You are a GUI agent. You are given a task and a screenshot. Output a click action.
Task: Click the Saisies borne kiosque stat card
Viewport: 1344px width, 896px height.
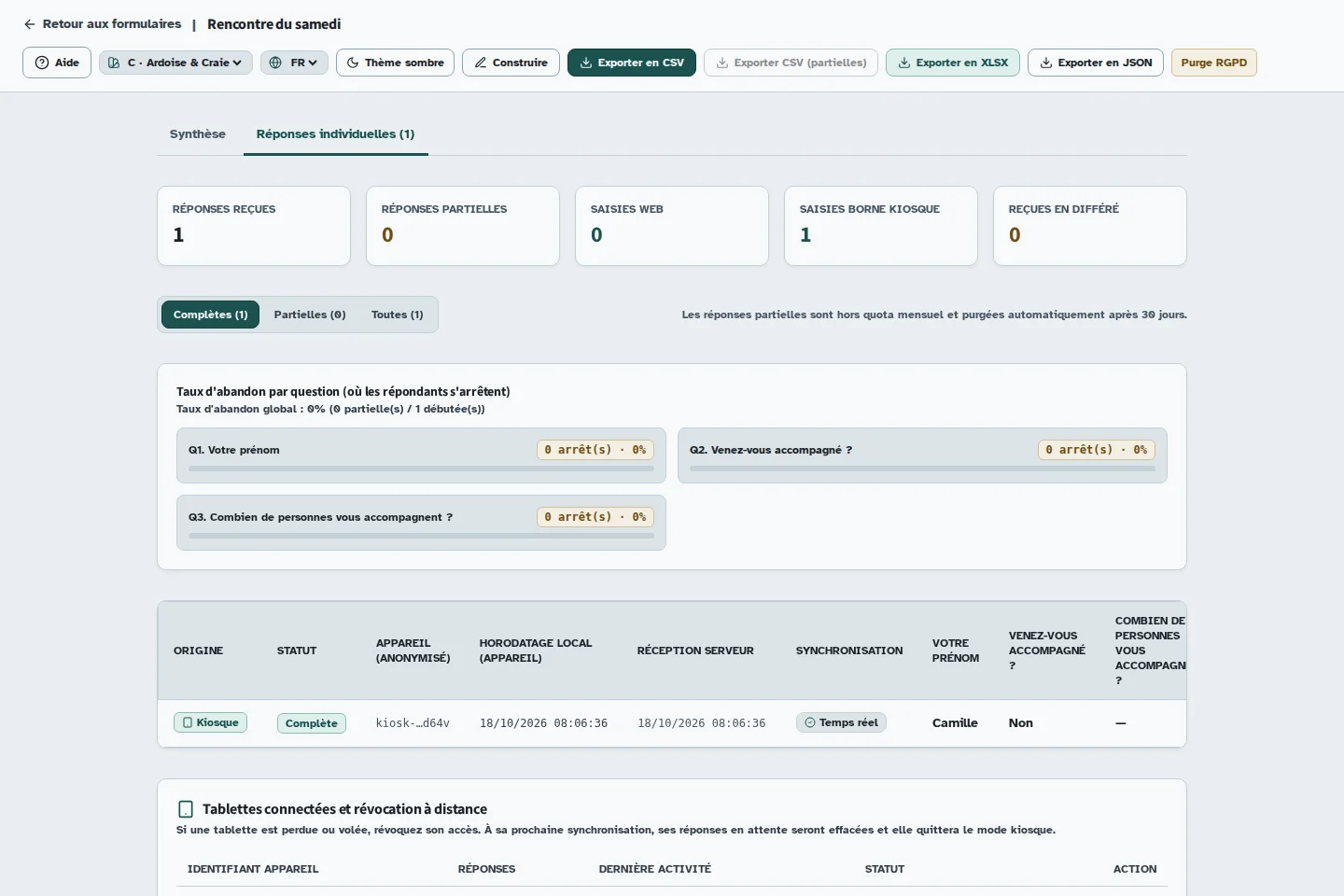(x=881, y=226)
